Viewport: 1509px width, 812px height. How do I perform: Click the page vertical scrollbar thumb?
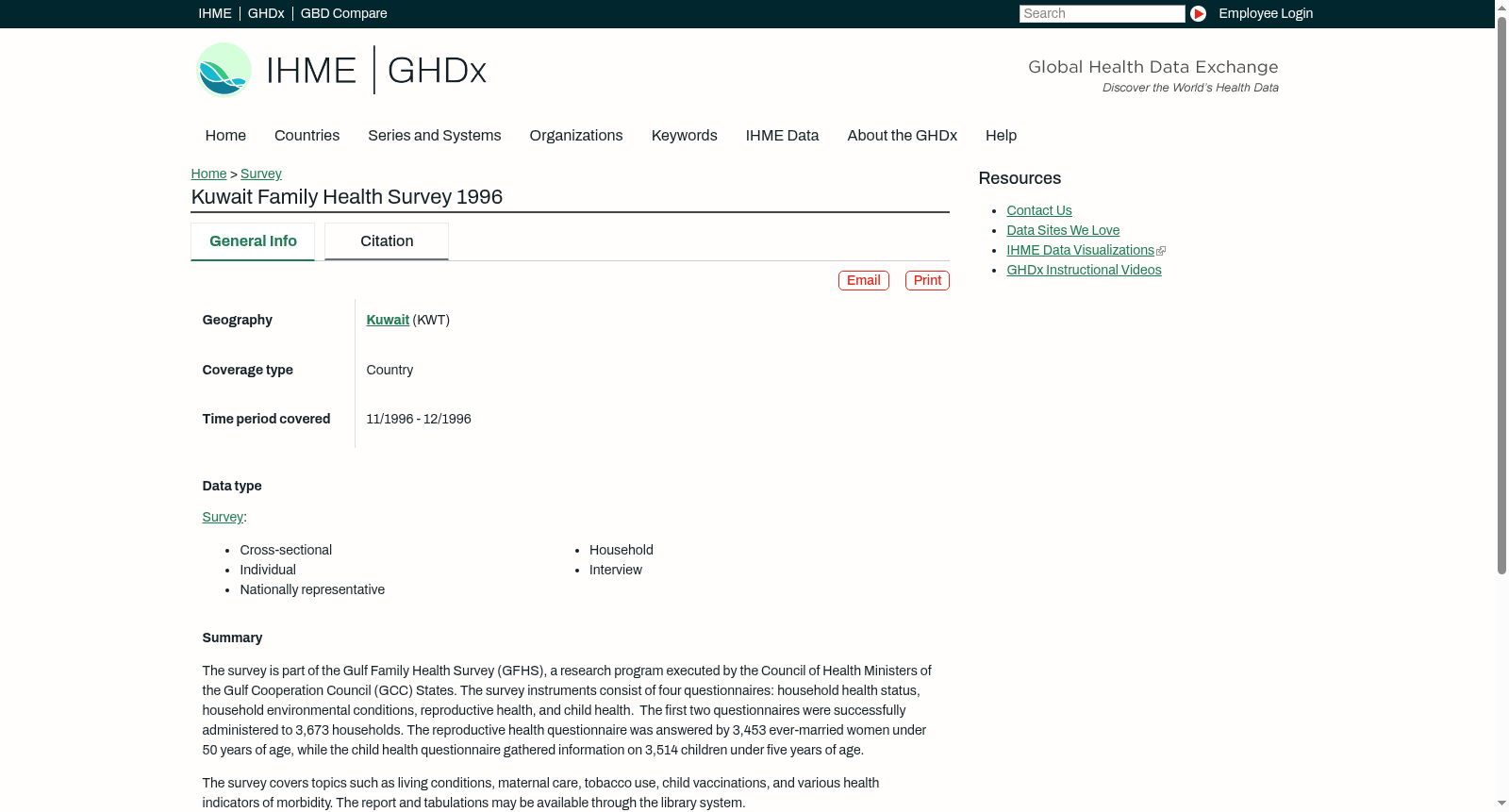1501,296
